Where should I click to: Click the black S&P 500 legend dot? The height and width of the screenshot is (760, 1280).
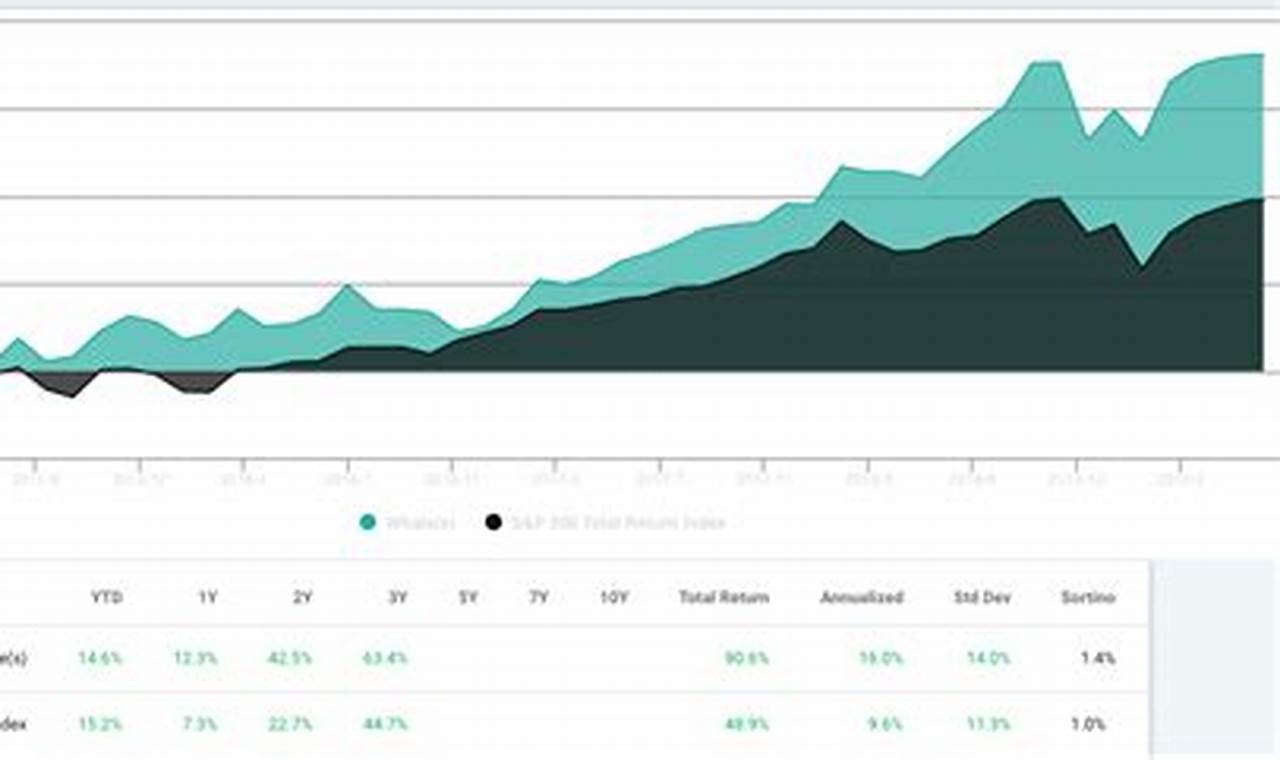point(493,522)
